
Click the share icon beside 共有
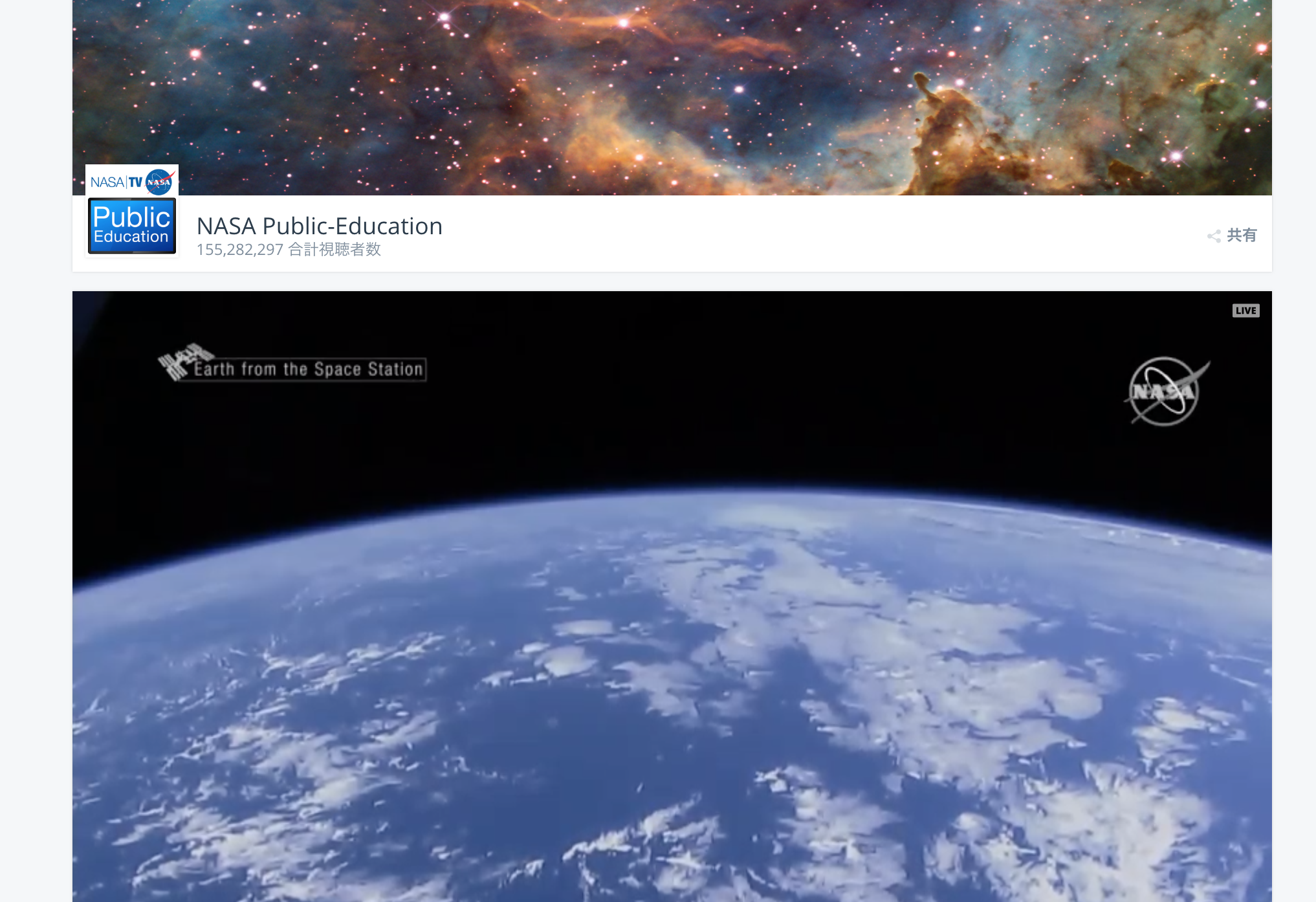pyautogui.click(x=1214, y=236)
